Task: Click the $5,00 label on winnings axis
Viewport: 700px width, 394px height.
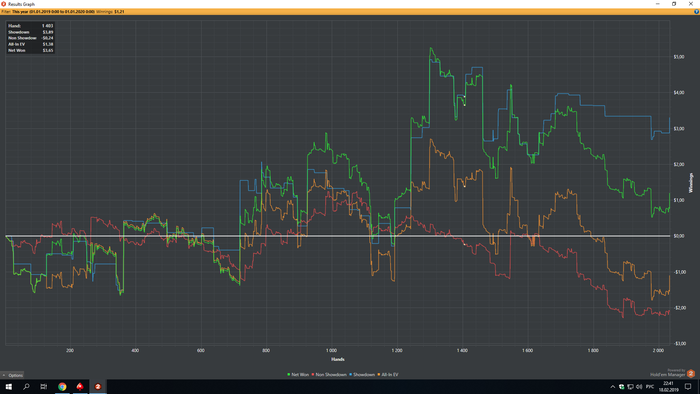Action: click(679, 57)
